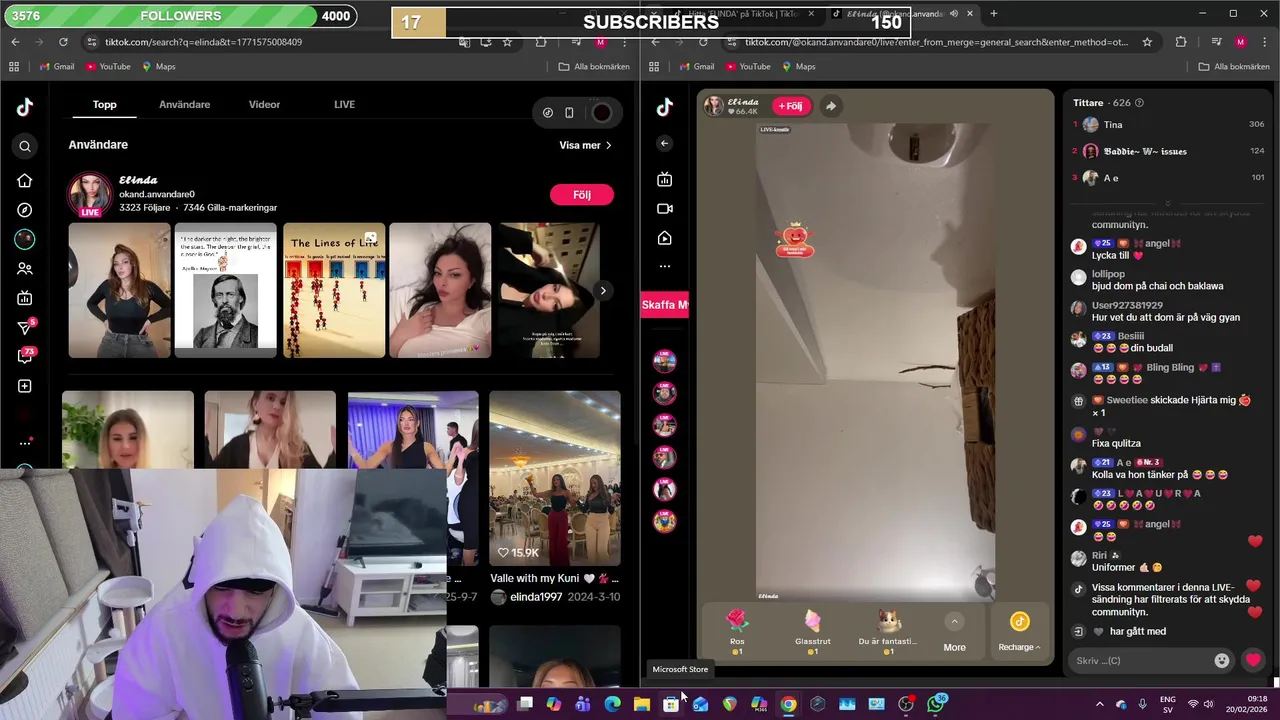This screenshot has height=720, width=1280.
Task: Expand More gifts with the up chevron
Action: coord(954,622)
